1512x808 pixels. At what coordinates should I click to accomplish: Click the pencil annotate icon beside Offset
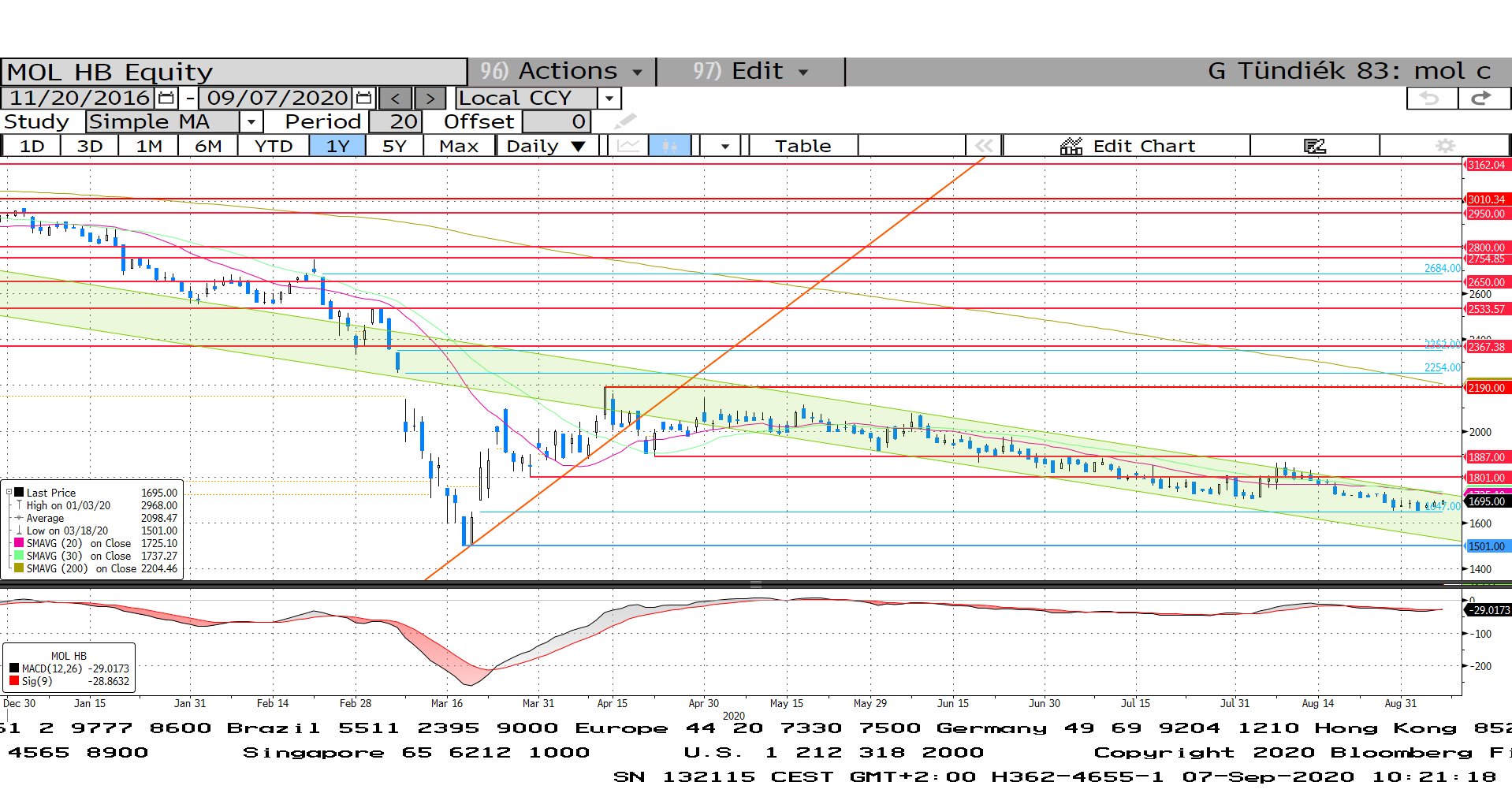point(624,121)
